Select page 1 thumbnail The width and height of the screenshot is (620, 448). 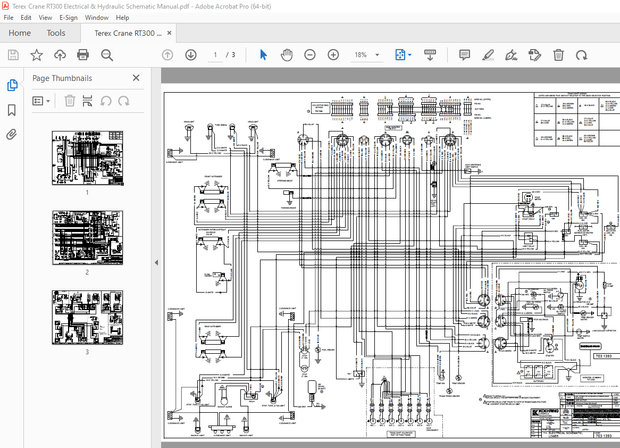pyautogui.click(x=87, y=158)
